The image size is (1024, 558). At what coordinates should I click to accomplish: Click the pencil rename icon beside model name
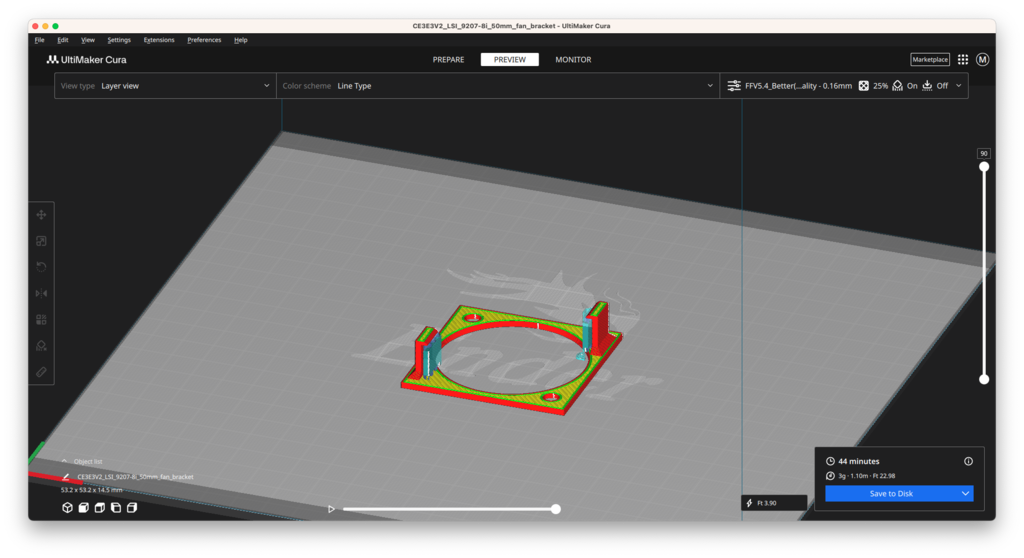pos(66,476)
